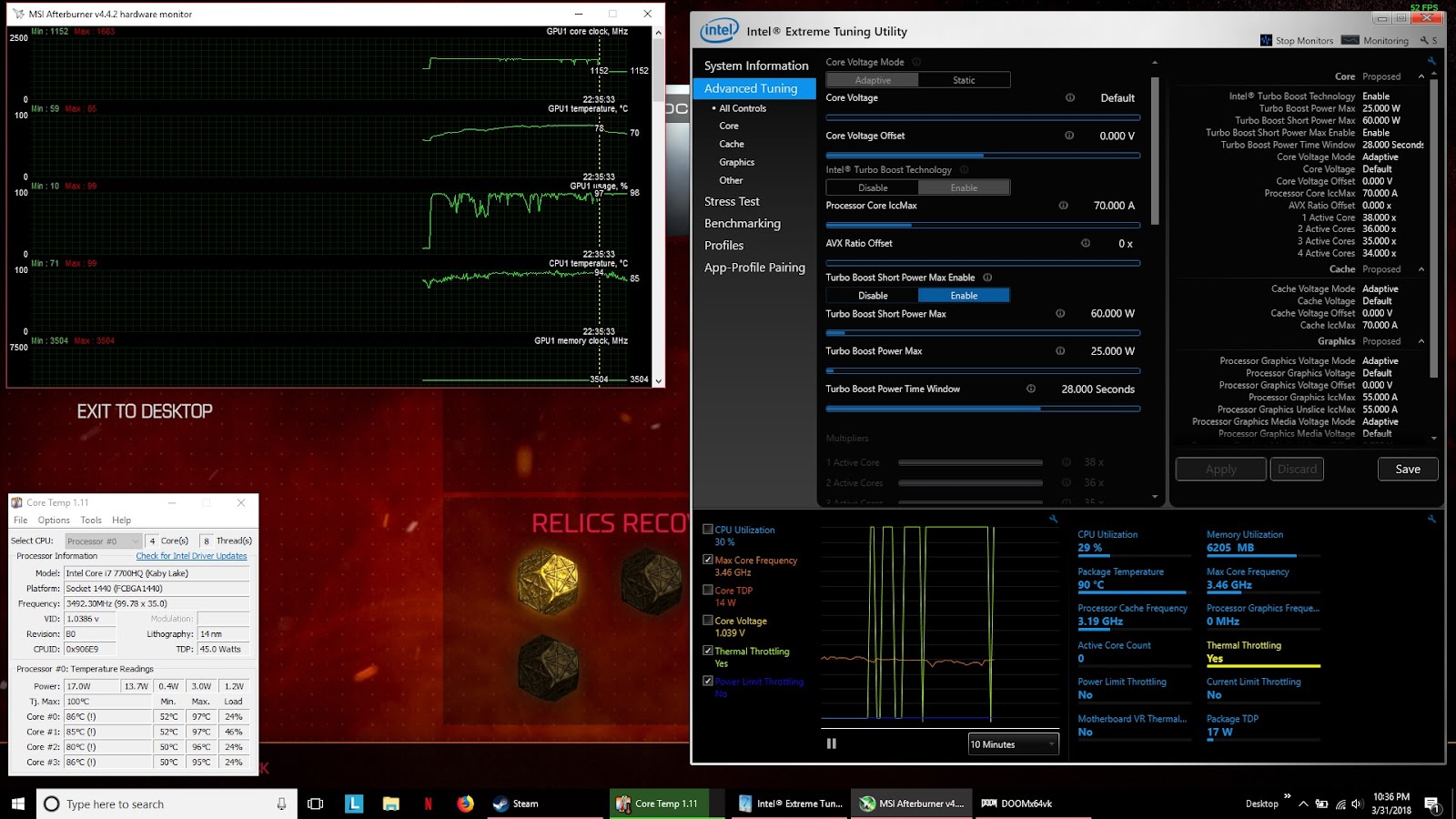This screenshot has height=819, width=1456.
Task: Open Profiles in XTU sidebar
Action: pyautogui.click(x=724, y=245)
